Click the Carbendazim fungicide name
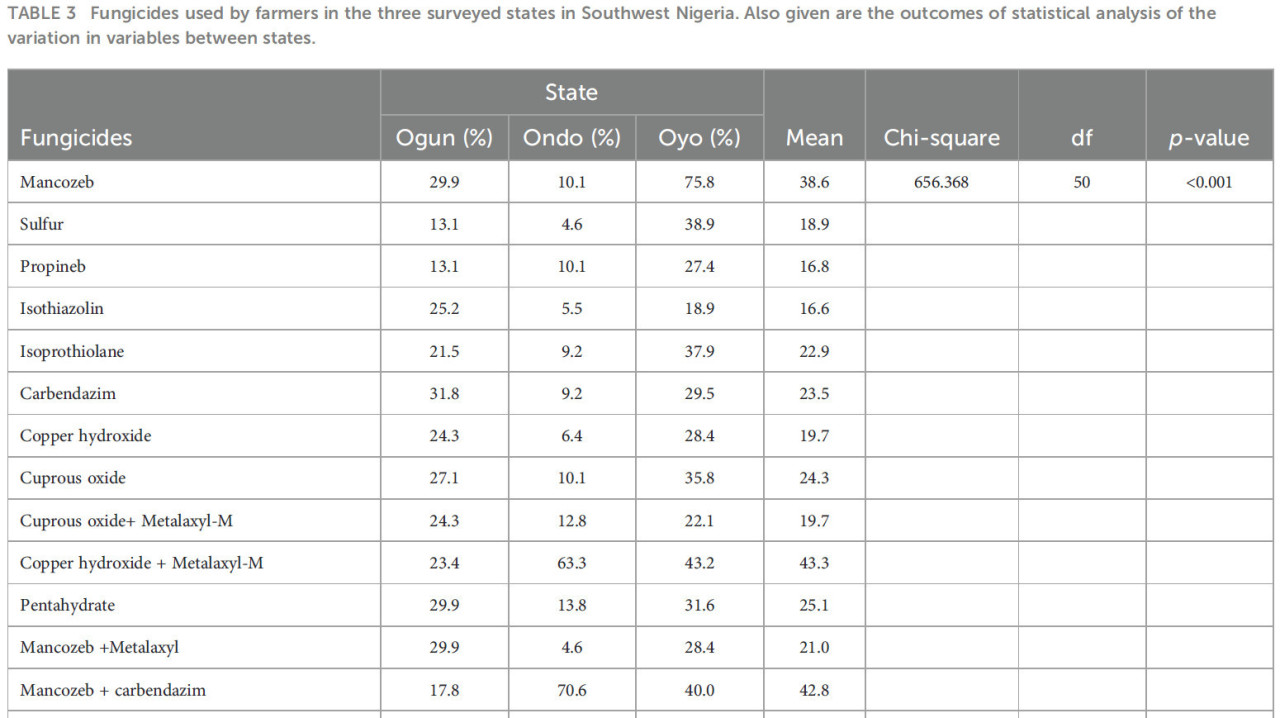Screen dimensions: 1280x718 tap(68, 393)
